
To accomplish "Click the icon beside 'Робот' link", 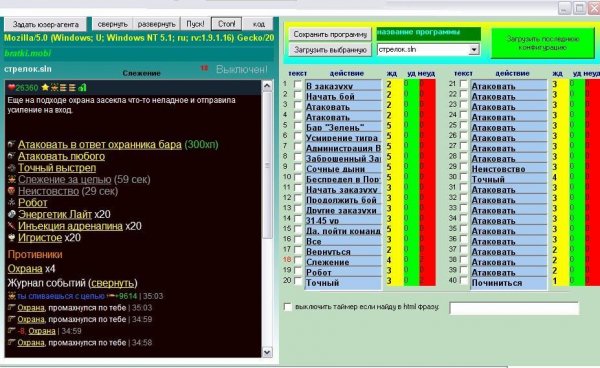I will (11, 203).
